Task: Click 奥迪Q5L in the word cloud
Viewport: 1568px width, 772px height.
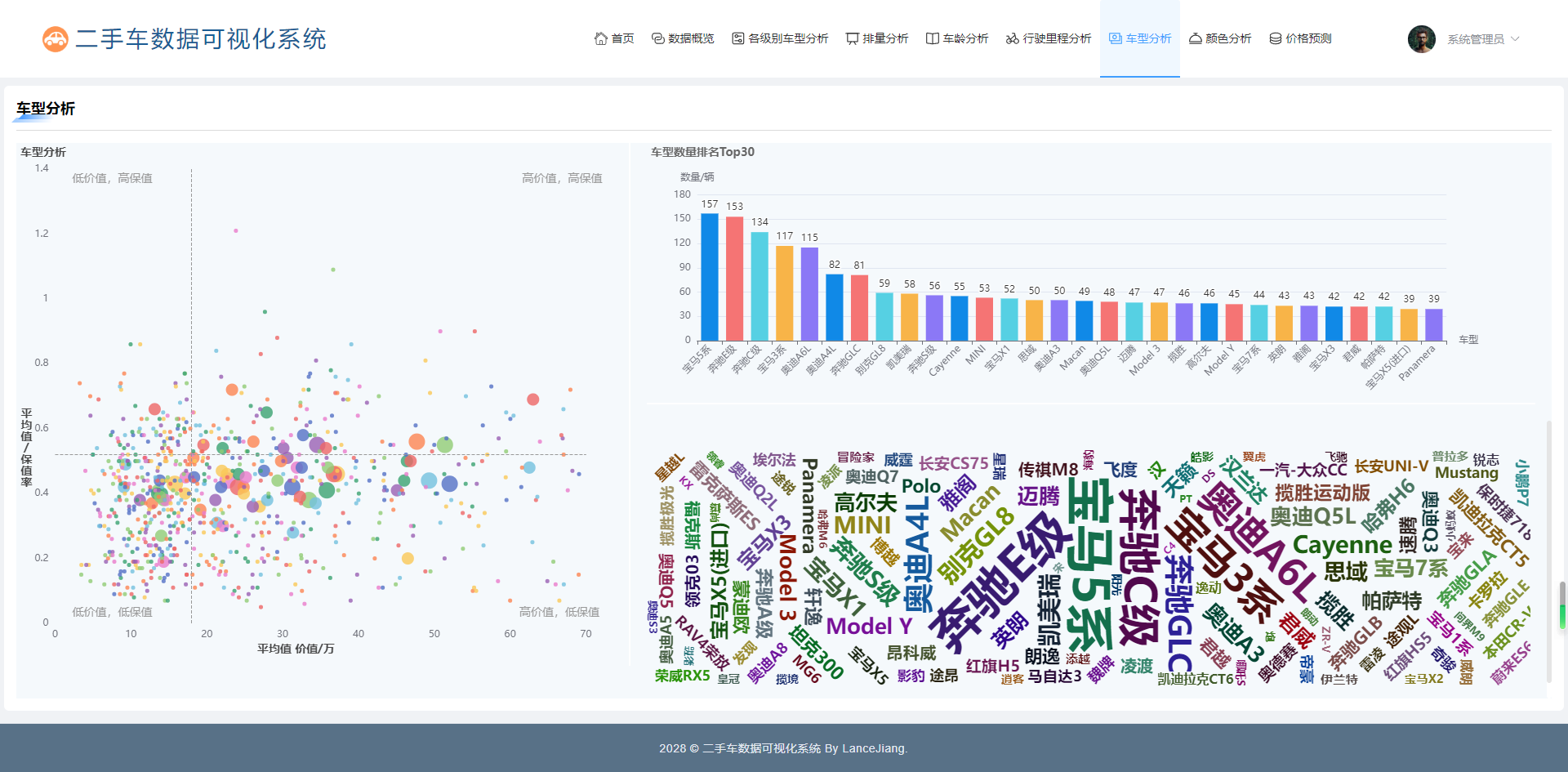Action: point(1313,516)
